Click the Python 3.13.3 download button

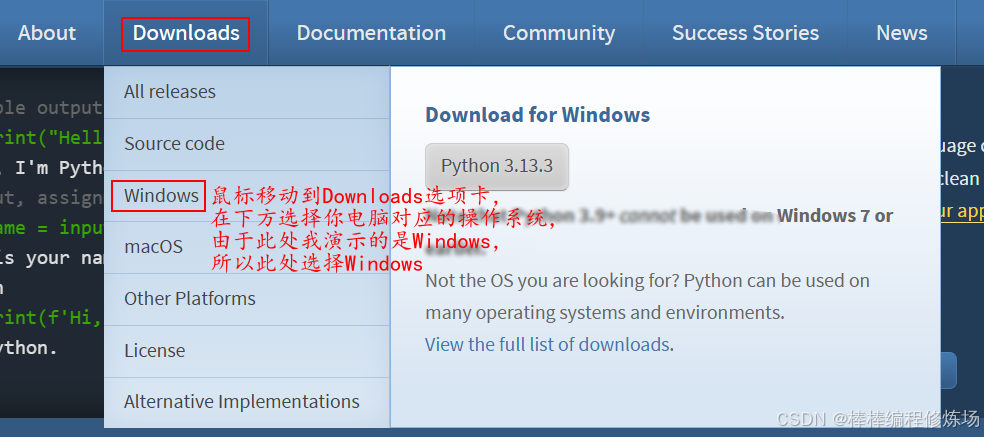tap(497, 166)
